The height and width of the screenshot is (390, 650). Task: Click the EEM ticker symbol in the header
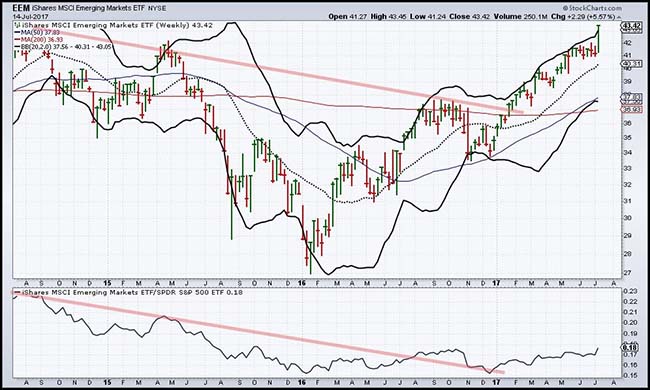click(x=21, y=8)
